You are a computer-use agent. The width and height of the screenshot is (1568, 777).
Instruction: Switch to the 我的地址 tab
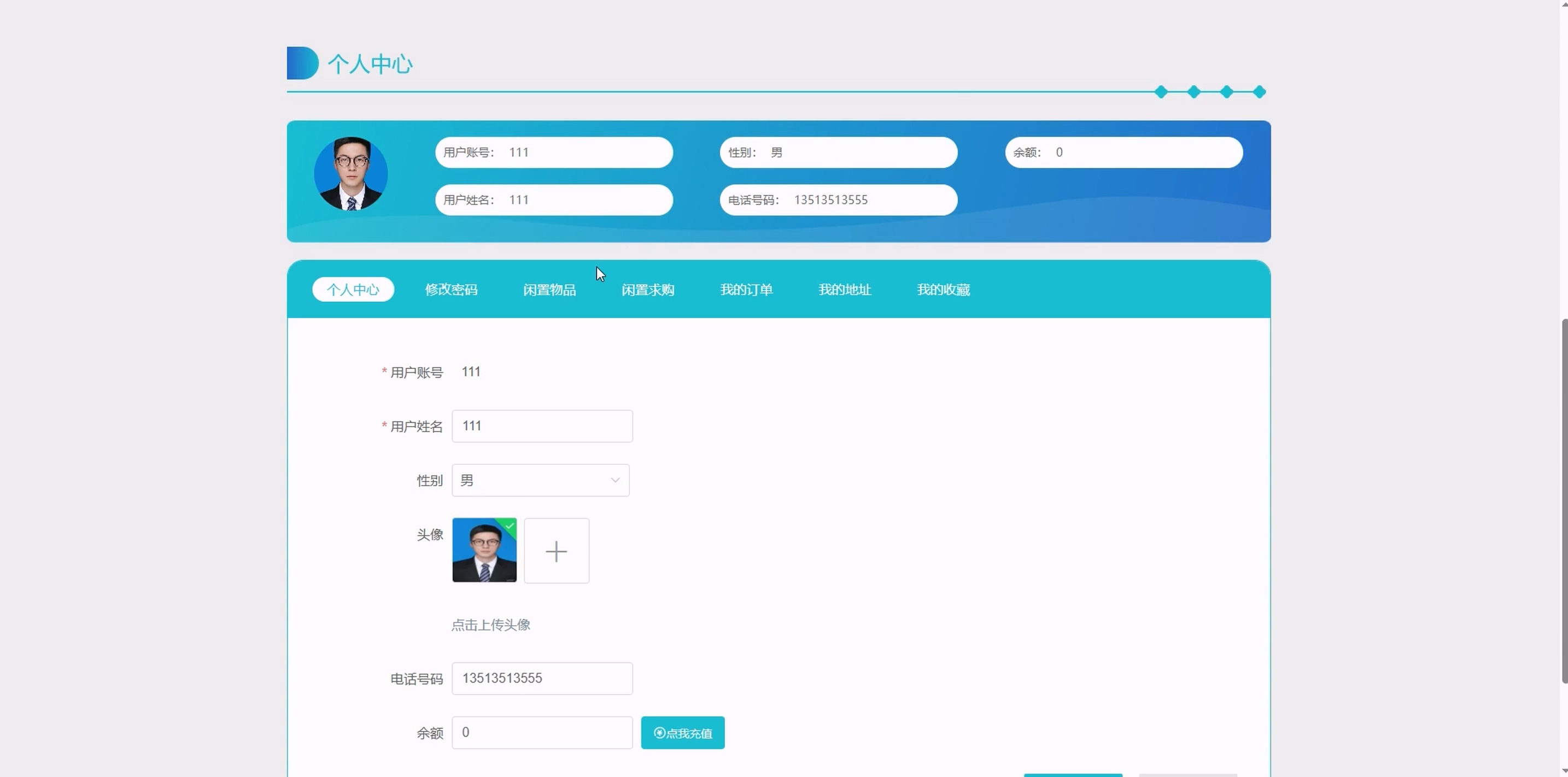pyautogui.click(x=844, y=290)
